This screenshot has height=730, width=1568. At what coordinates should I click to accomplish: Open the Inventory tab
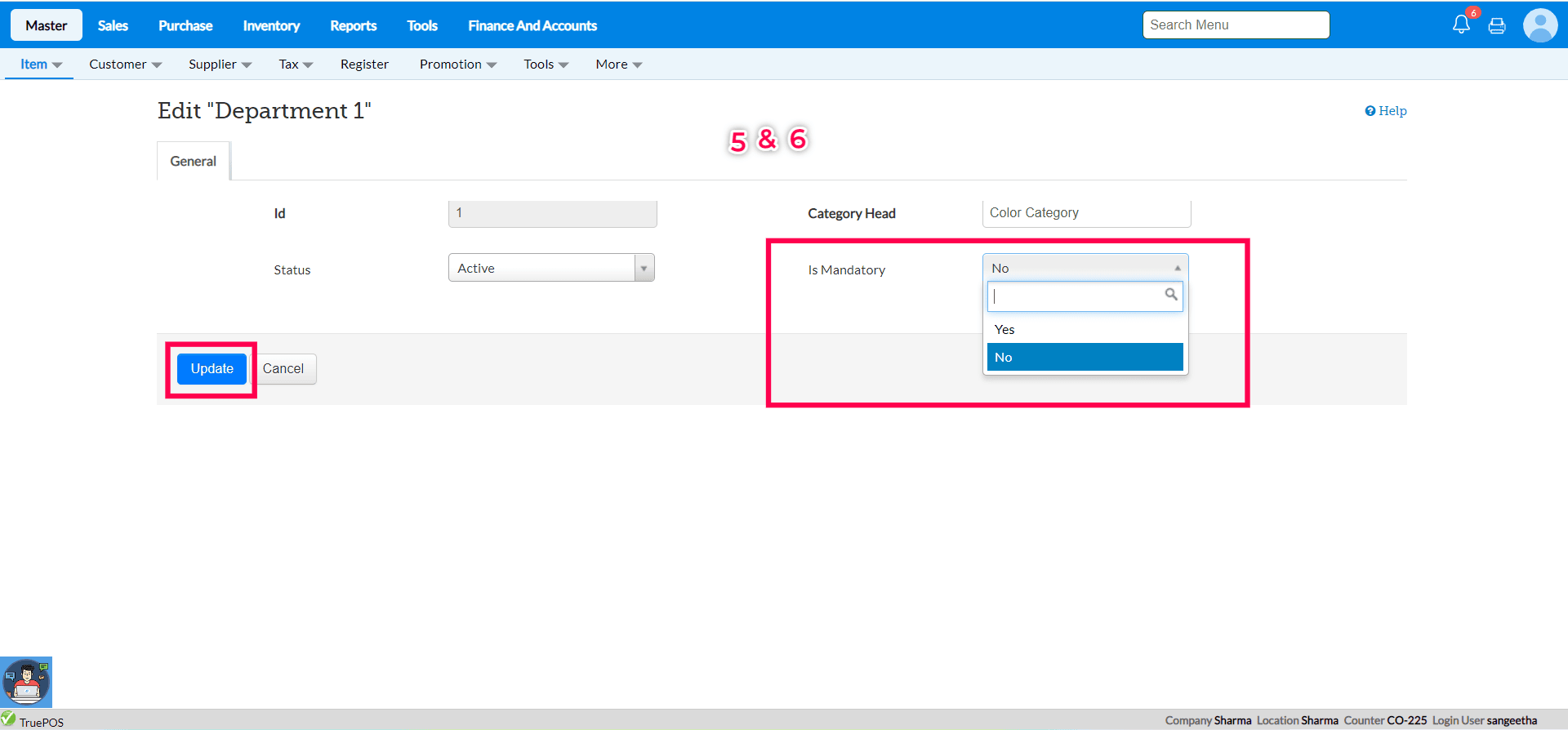pyautogui.click(x=271, y=26)
